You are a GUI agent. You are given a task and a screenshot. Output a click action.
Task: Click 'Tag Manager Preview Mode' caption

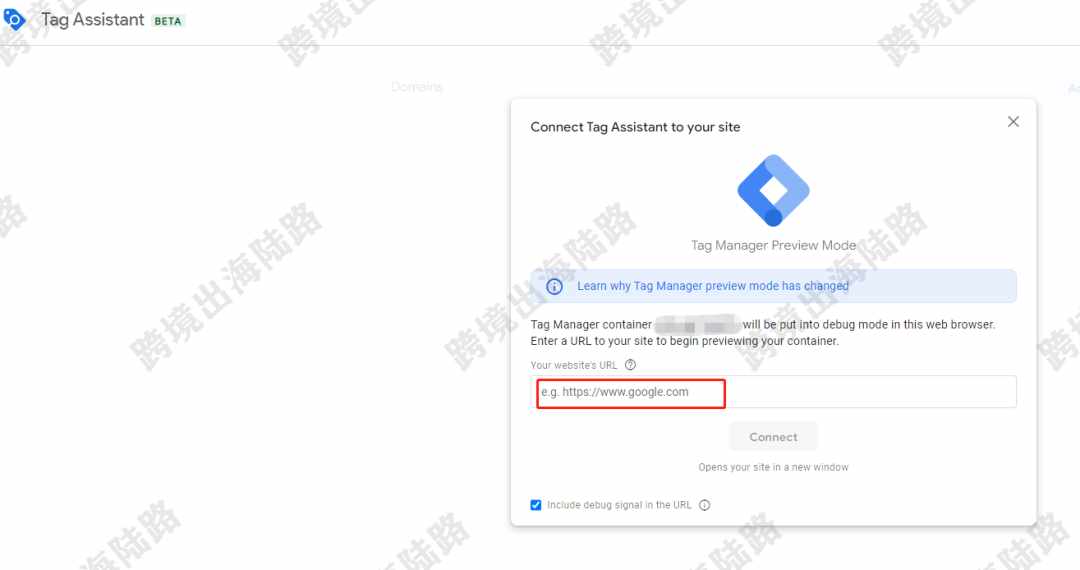tap(773, 246)
